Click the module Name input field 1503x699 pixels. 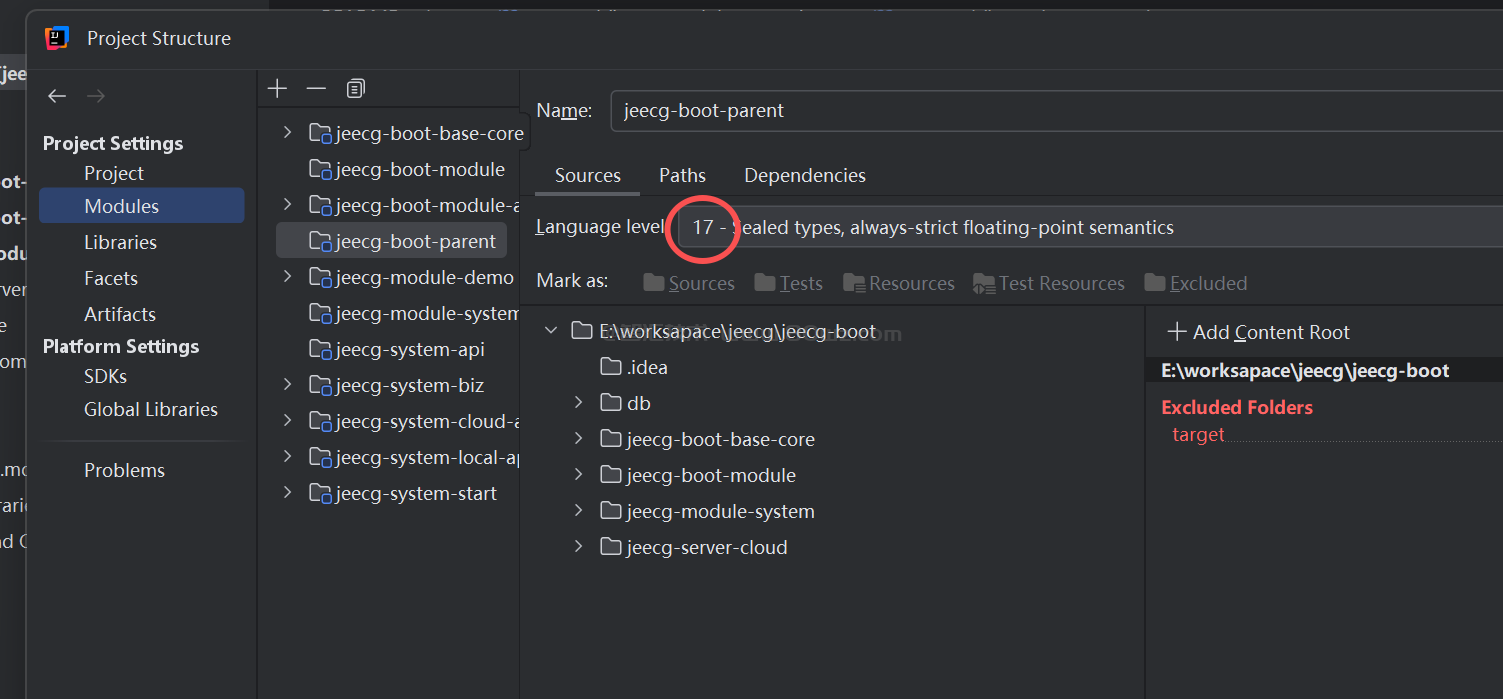click(x=1056, y=110)
